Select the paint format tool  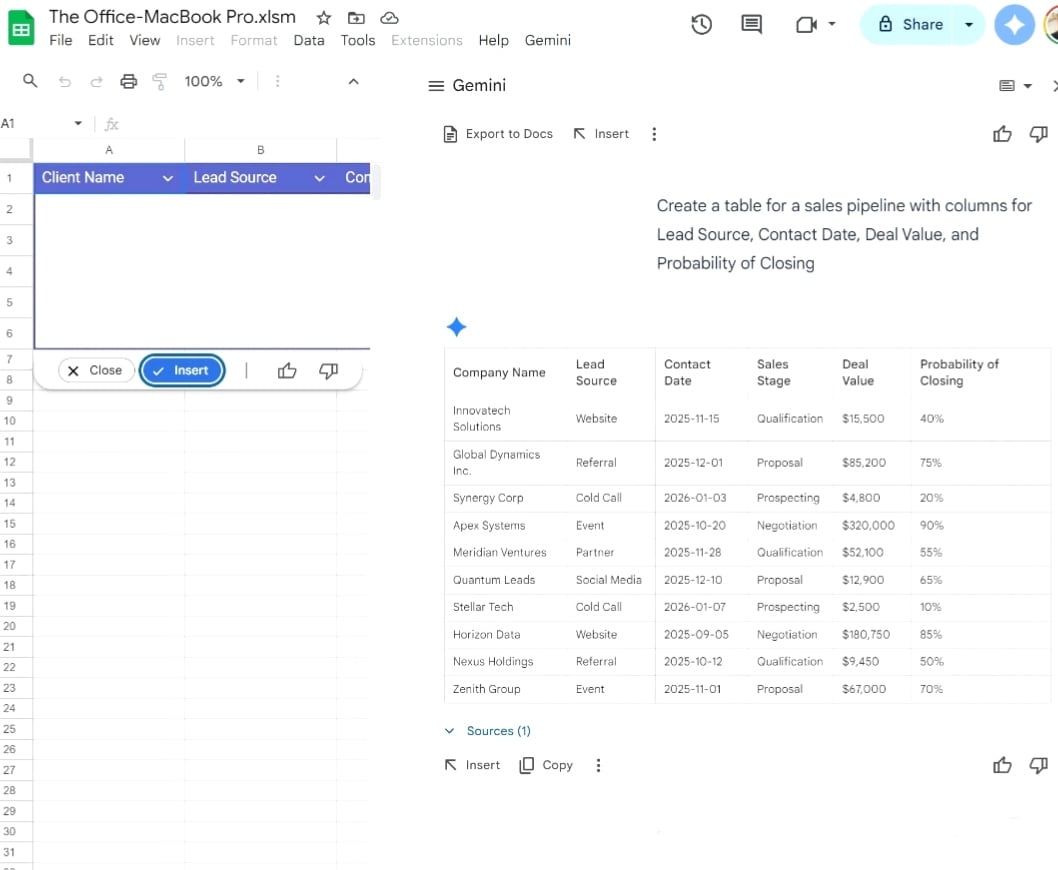click(x=159, y=82)
